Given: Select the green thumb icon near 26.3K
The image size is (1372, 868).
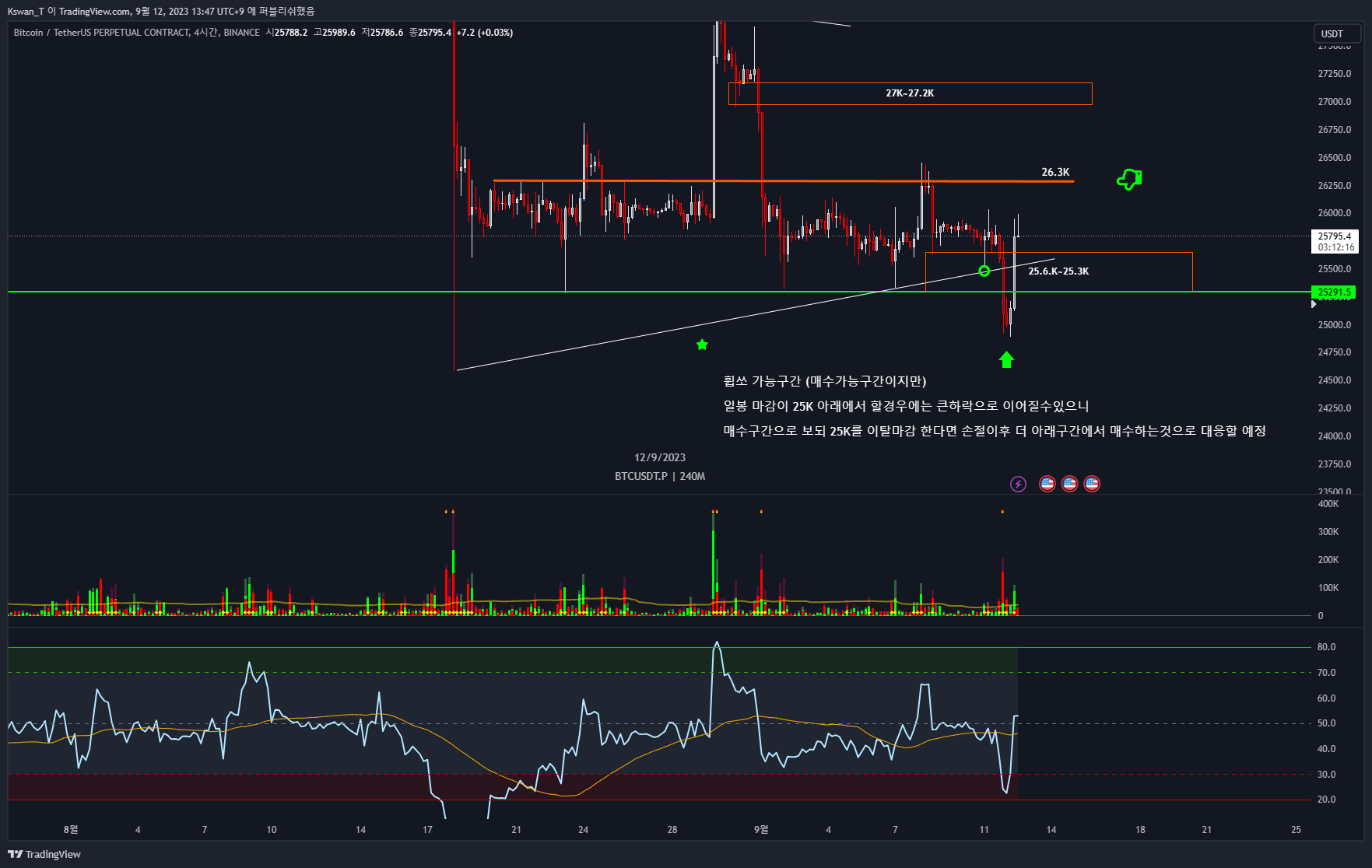Looking at the screenshot, I should 1129,180.
